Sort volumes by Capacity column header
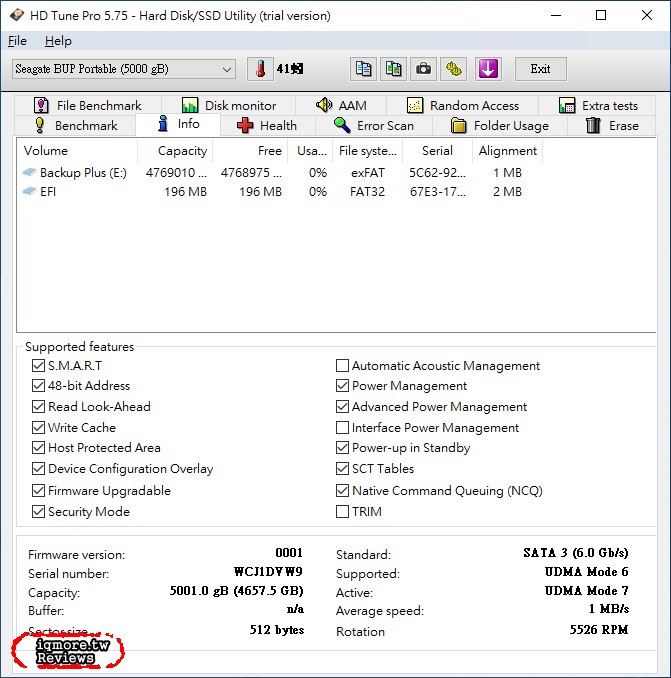671x678 pixels. tap(183, 151)
